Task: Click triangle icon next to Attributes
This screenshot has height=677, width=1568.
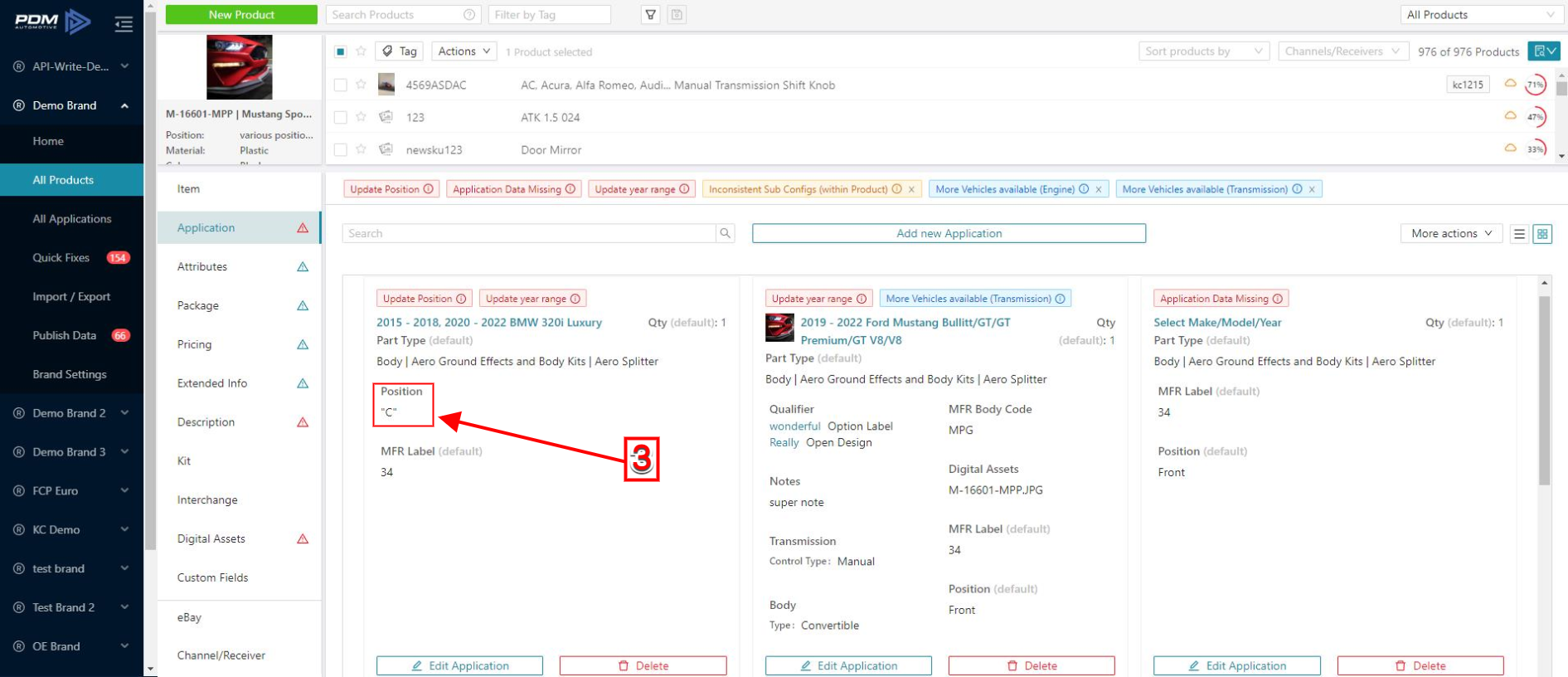Action: pos(303,266)
